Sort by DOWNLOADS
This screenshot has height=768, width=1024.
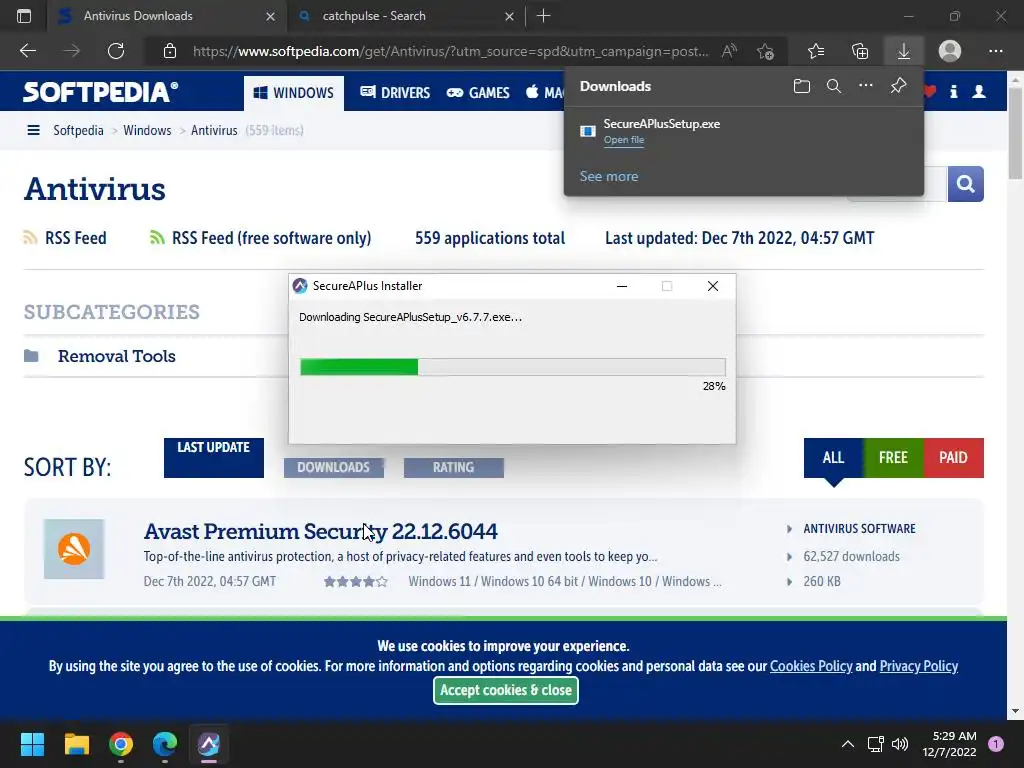point(334,468)
